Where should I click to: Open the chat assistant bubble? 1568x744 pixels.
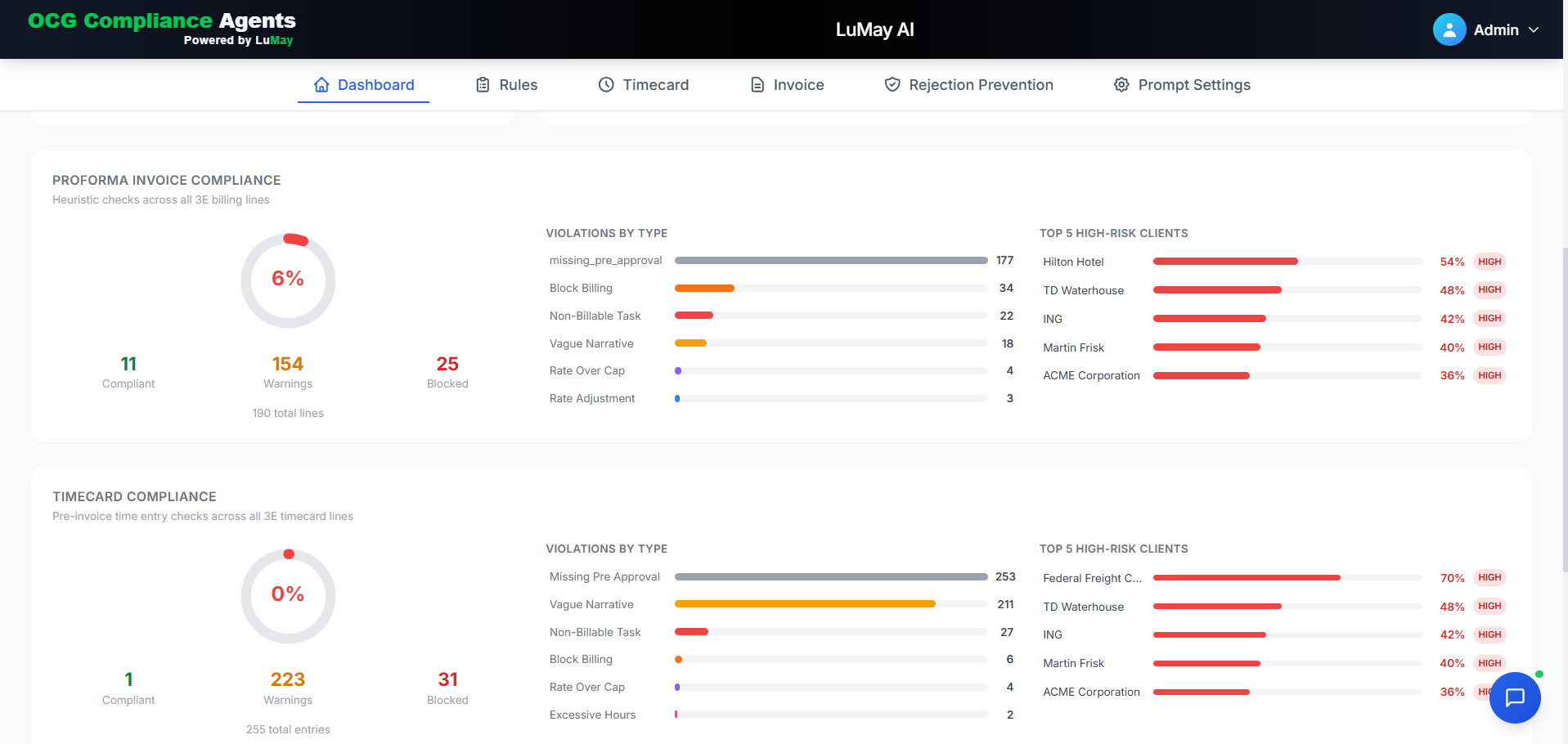pos(1515,697)
